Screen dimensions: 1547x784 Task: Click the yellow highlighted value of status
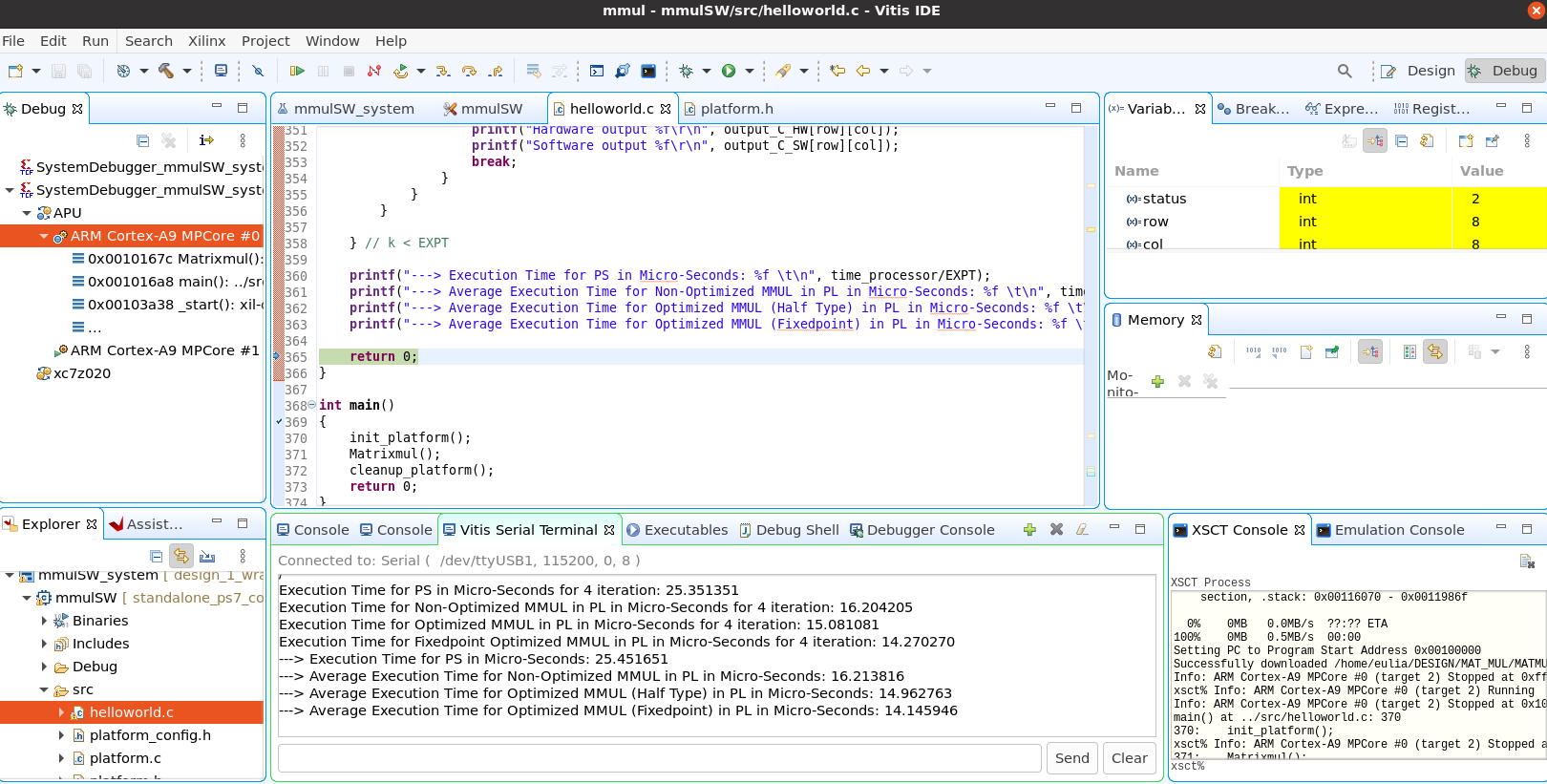(1475, 199)
